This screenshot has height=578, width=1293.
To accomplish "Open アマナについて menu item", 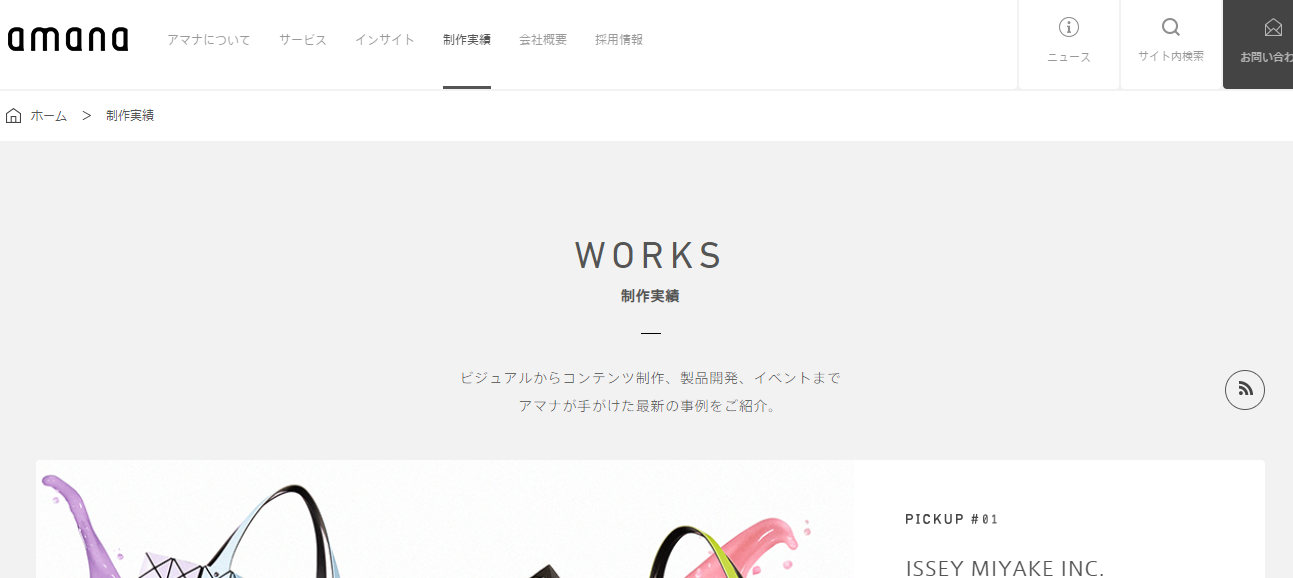I will [209, 40].
